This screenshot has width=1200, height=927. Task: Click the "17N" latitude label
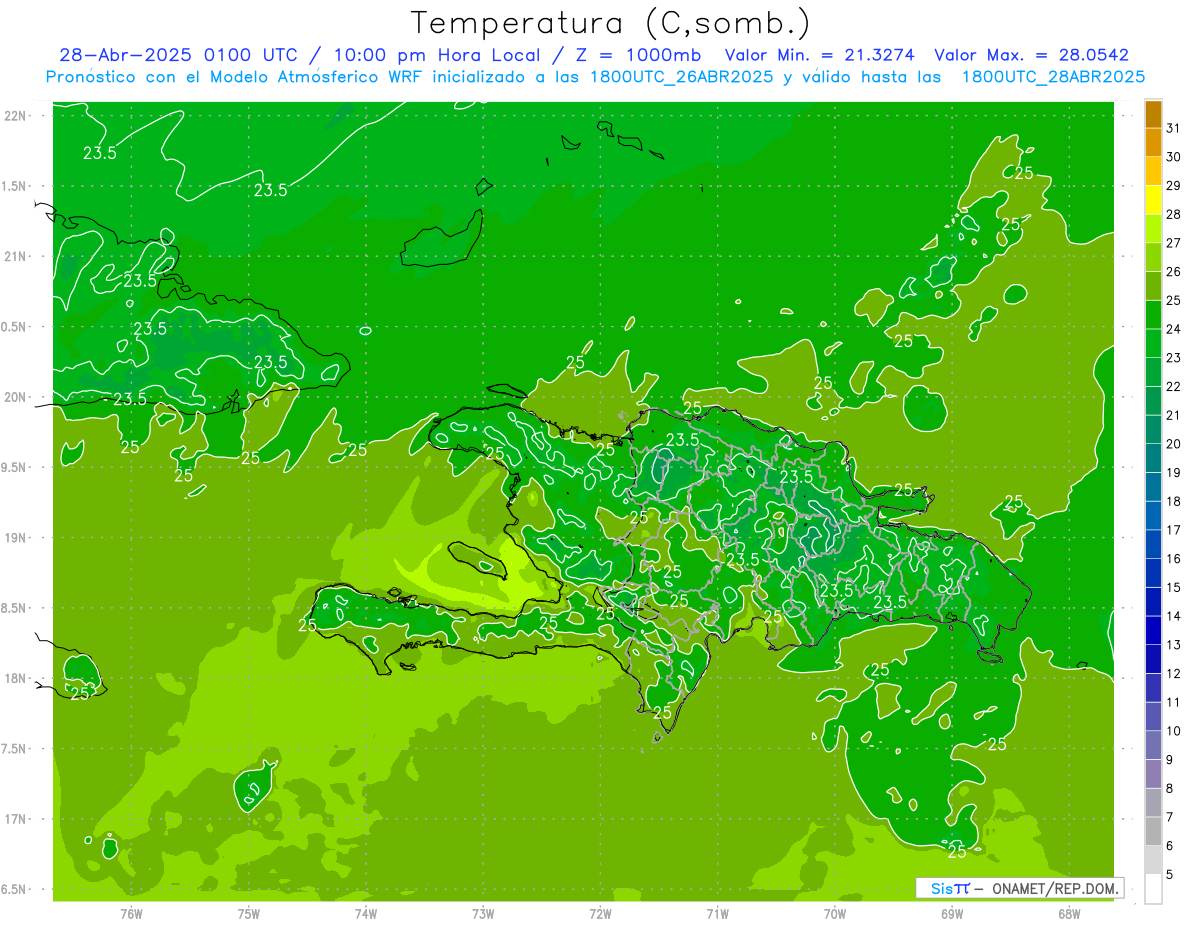click(x=15, y=819)
